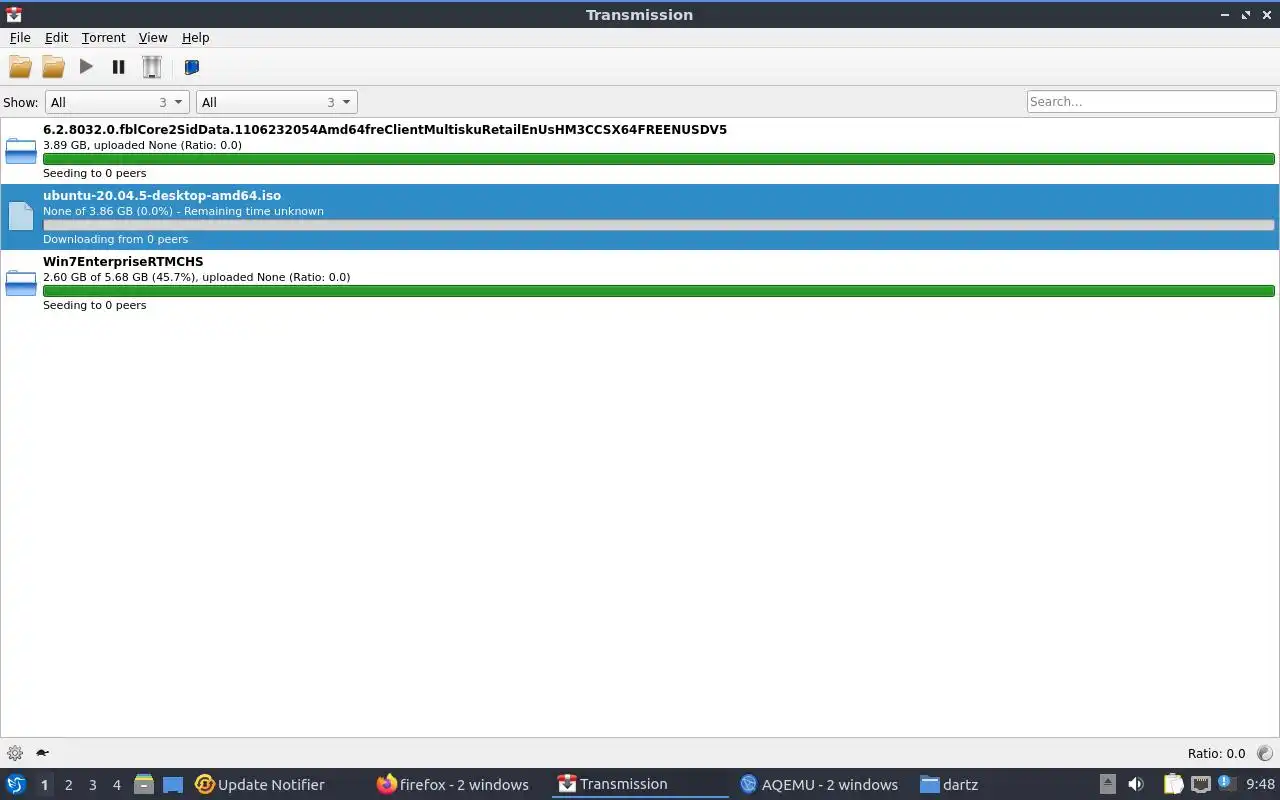The width and height of the screenshot is (1280, 800).
Task: Click the Transmission taskbar entry
Action: click(x=640, y=785)
